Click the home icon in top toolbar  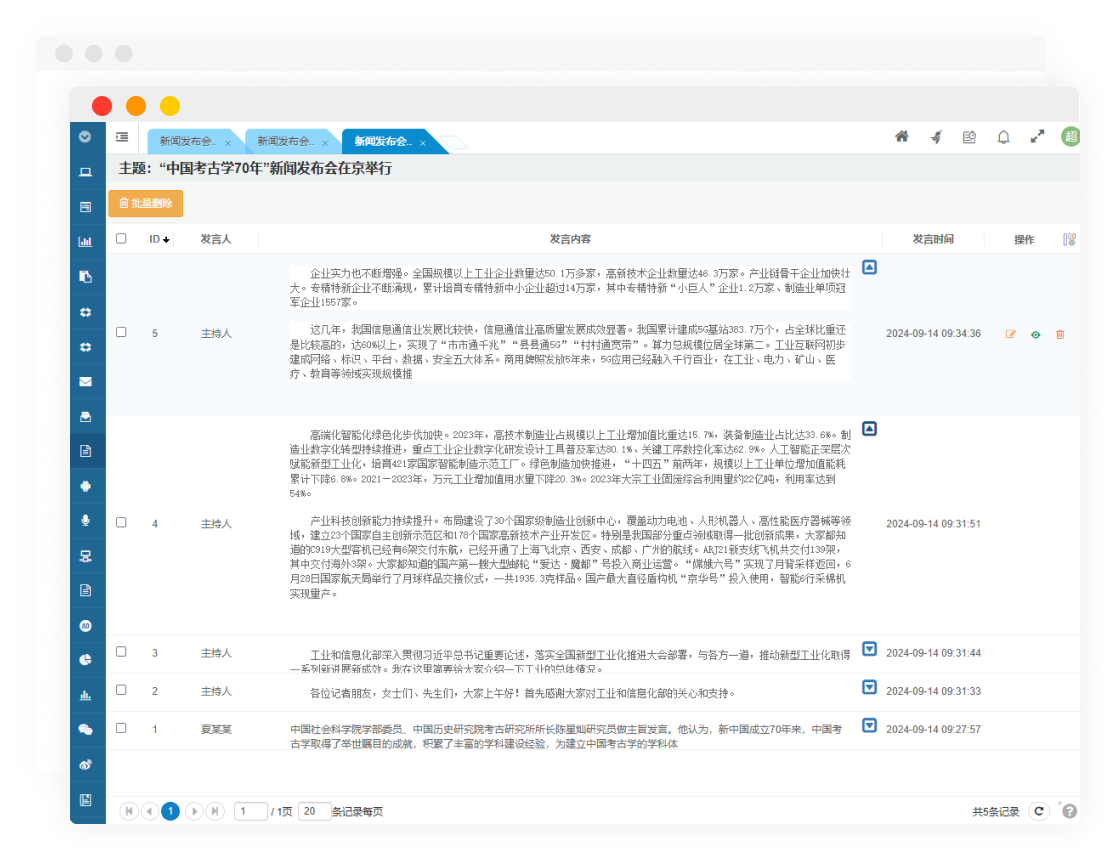pos(901,137)
